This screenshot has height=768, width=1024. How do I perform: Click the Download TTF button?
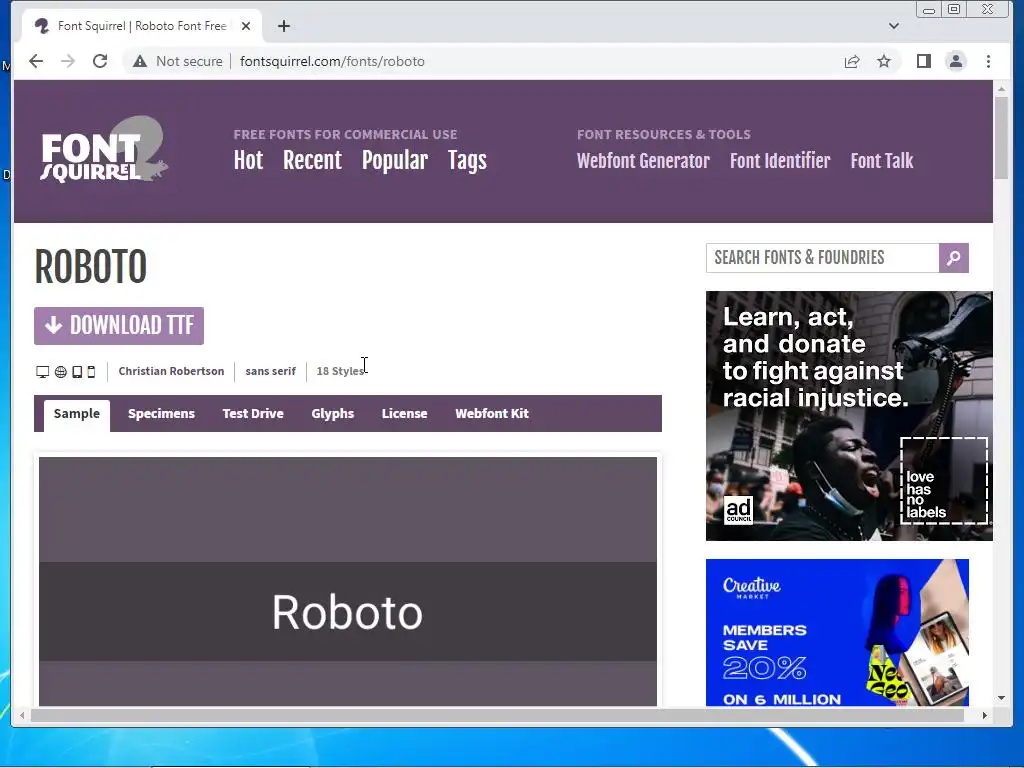coord(119,326)
